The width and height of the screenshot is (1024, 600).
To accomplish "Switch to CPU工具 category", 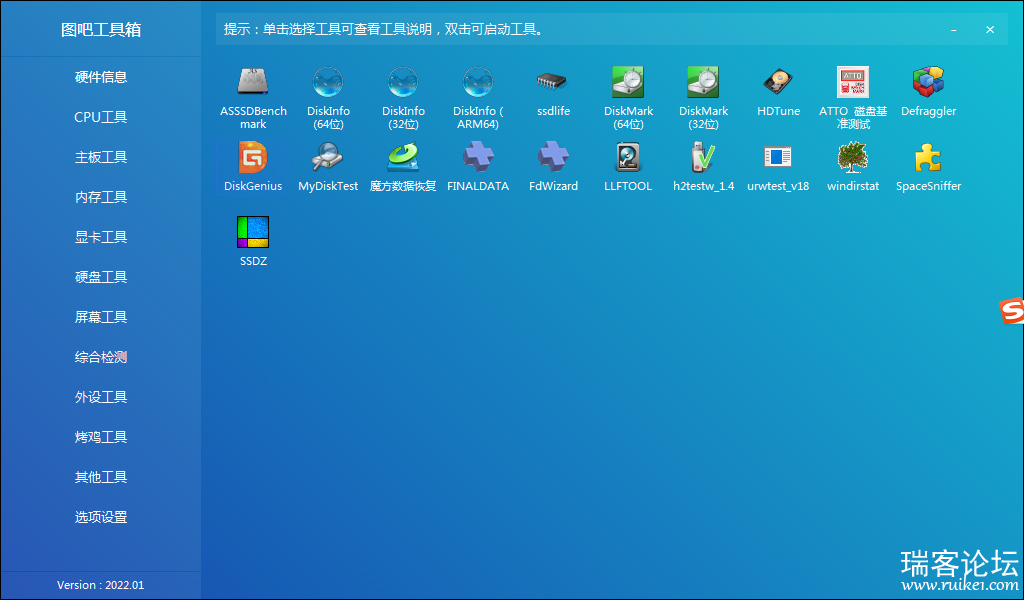I will click(x=101, y=117).
